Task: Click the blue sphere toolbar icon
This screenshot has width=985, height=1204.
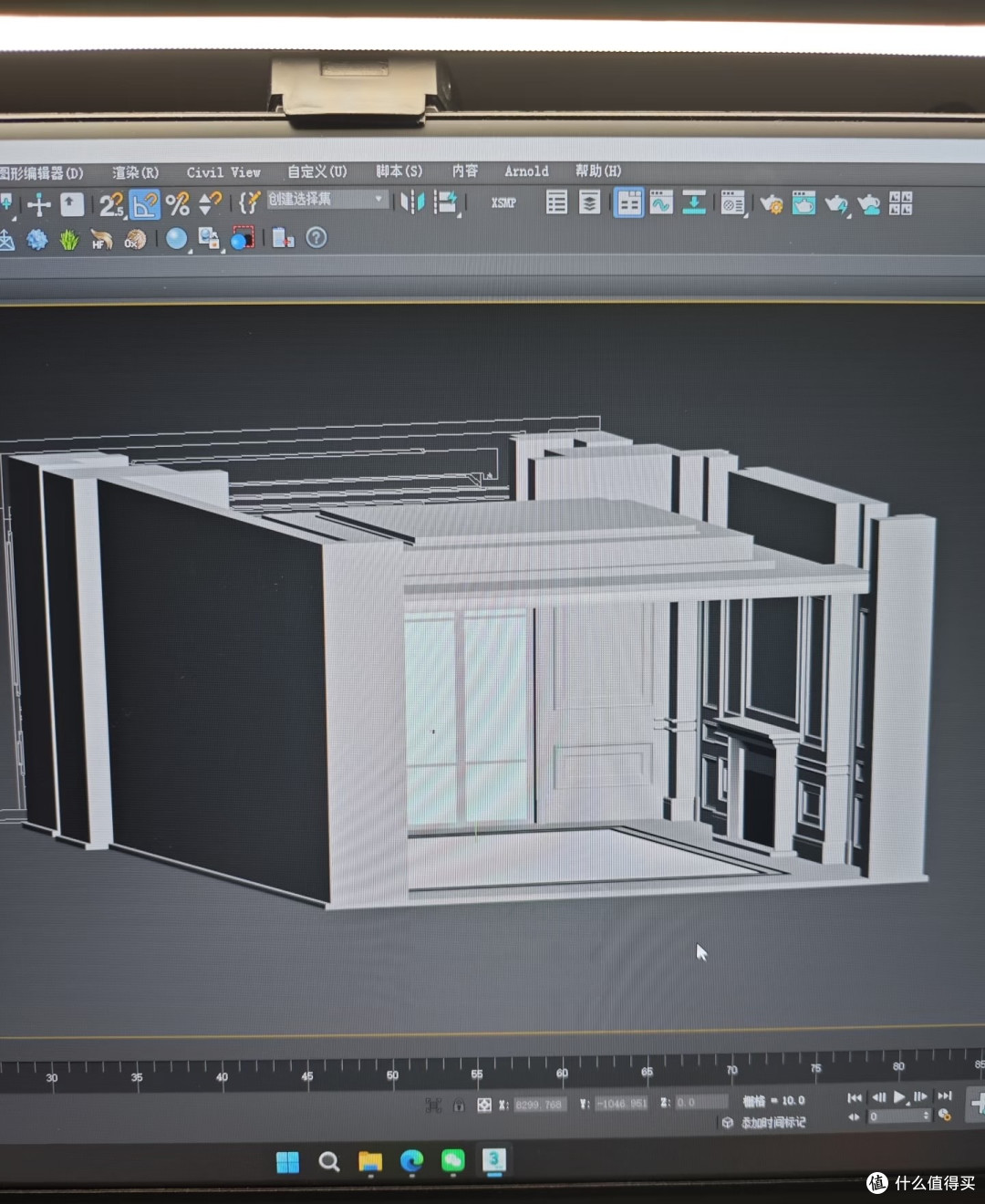Action: 176,239
